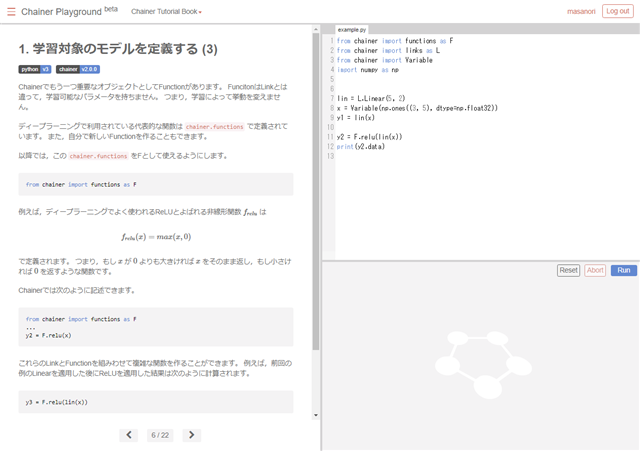The width and height of the screenshot is (640, 451).
Task: Open the masanori user link
Action: (581, 11)
